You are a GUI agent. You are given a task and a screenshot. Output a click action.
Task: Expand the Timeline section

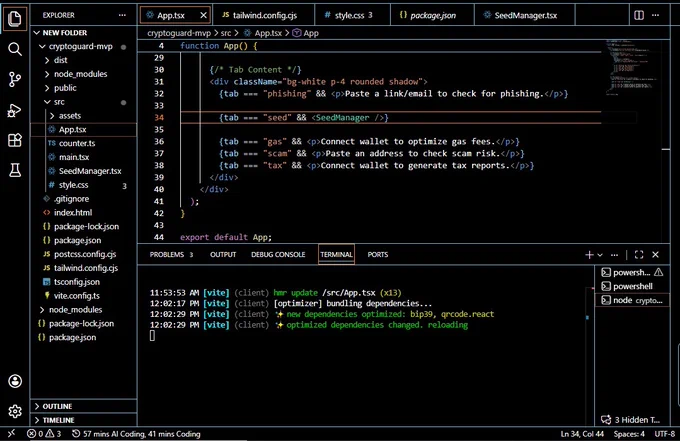tap(83, 420)
